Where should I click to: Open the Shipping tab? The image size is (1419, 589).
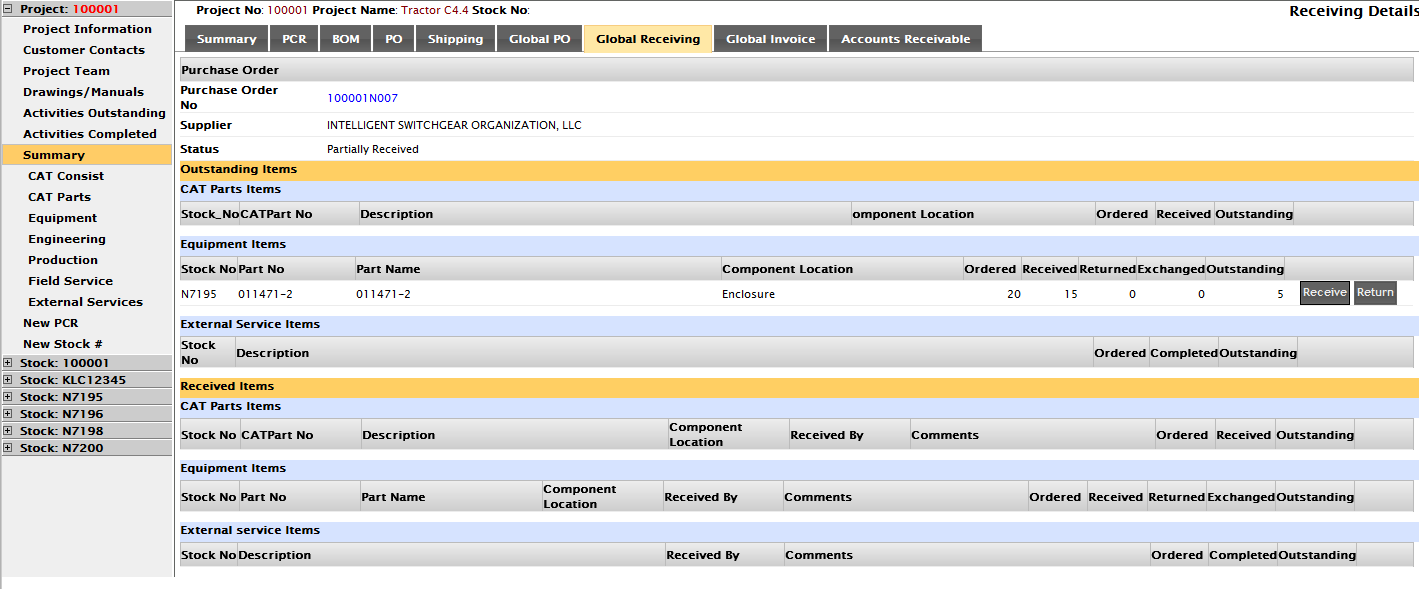455,39
